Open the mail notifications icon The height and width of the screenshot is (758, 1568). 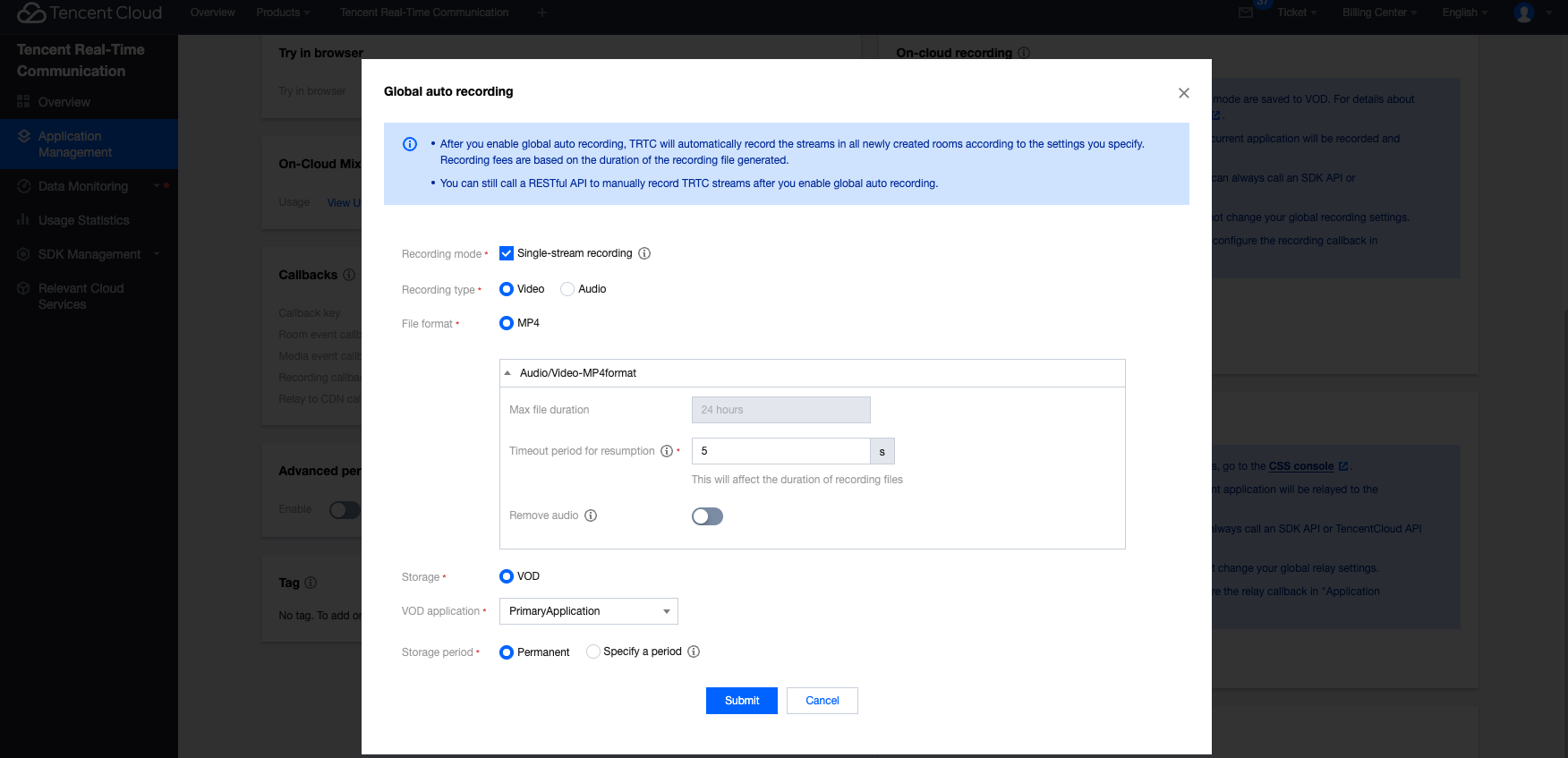click(1246, 13)
